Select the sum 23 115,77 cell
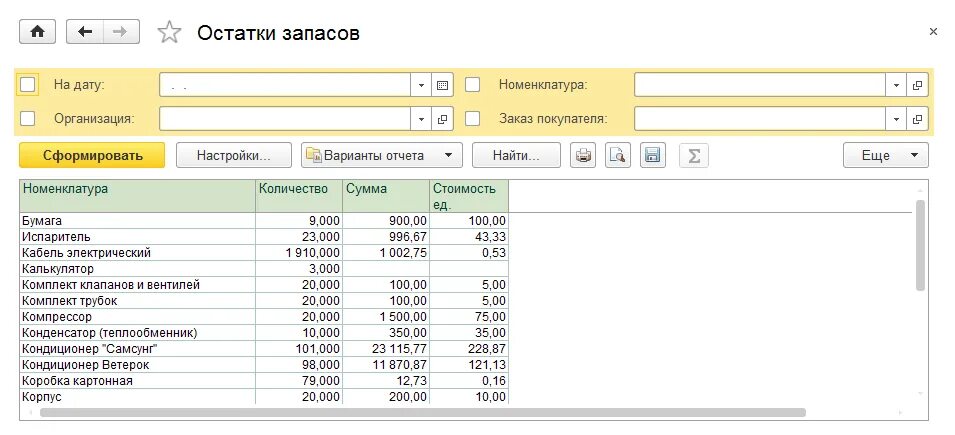The width and height of the screenshot is (955, 435). click(x=386, y=349)
